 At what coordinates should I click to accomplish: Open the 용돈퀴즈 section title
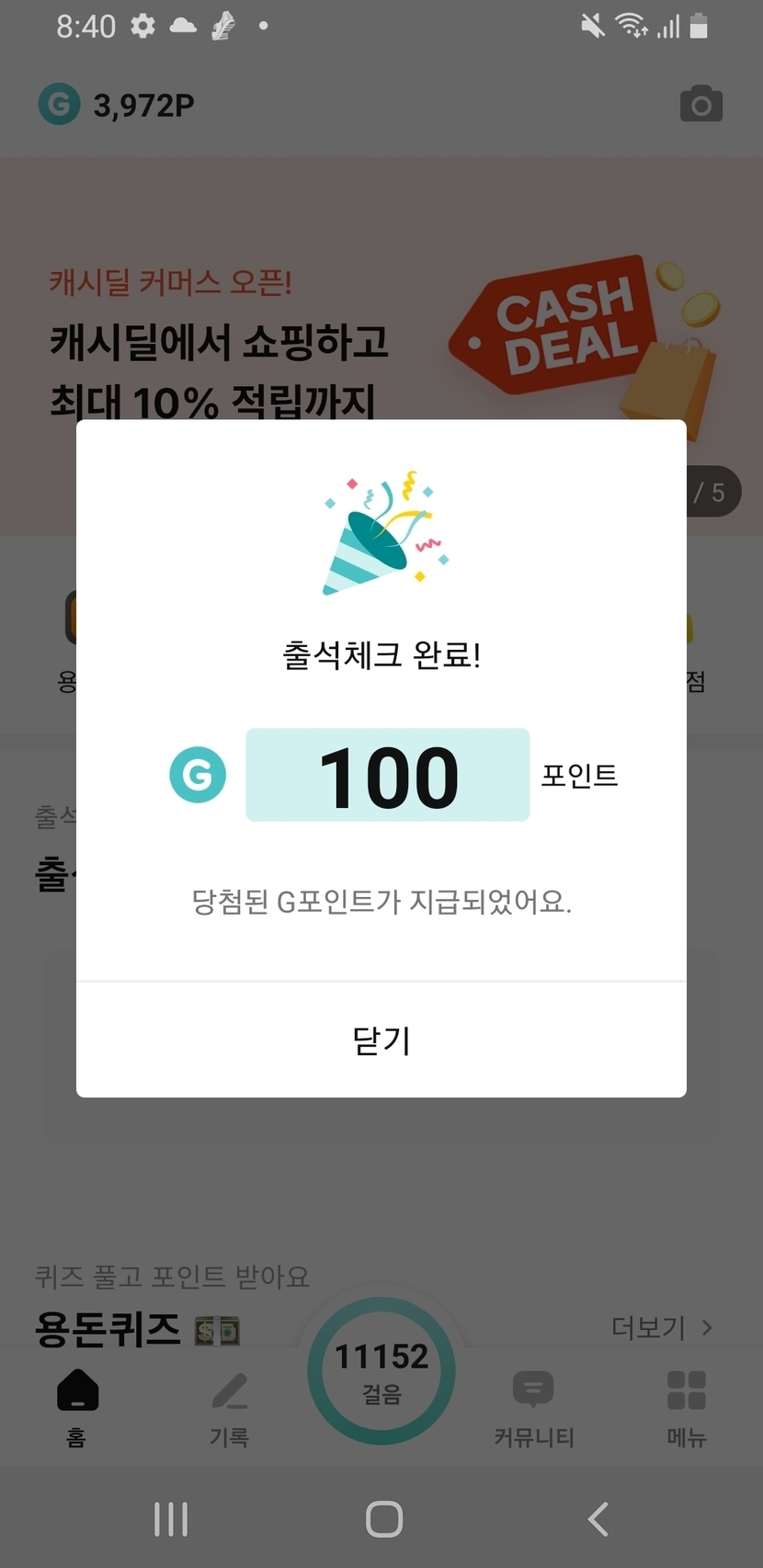click(x=108, y=1329)
